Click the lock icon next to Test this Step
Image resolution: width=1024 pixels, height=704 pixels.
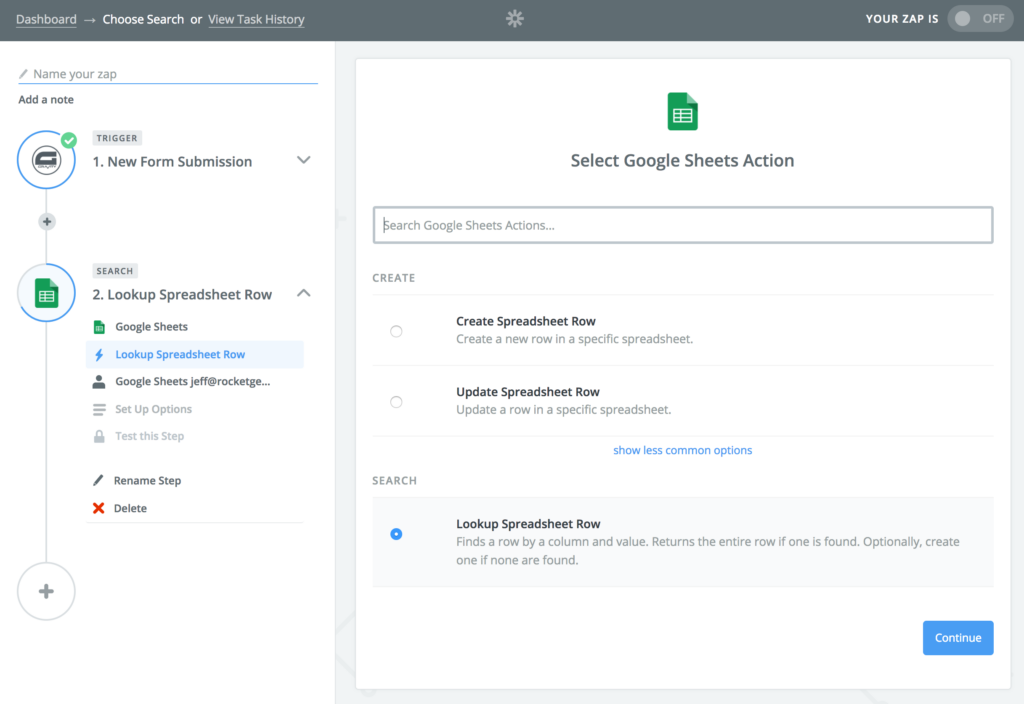coord(99,436)
